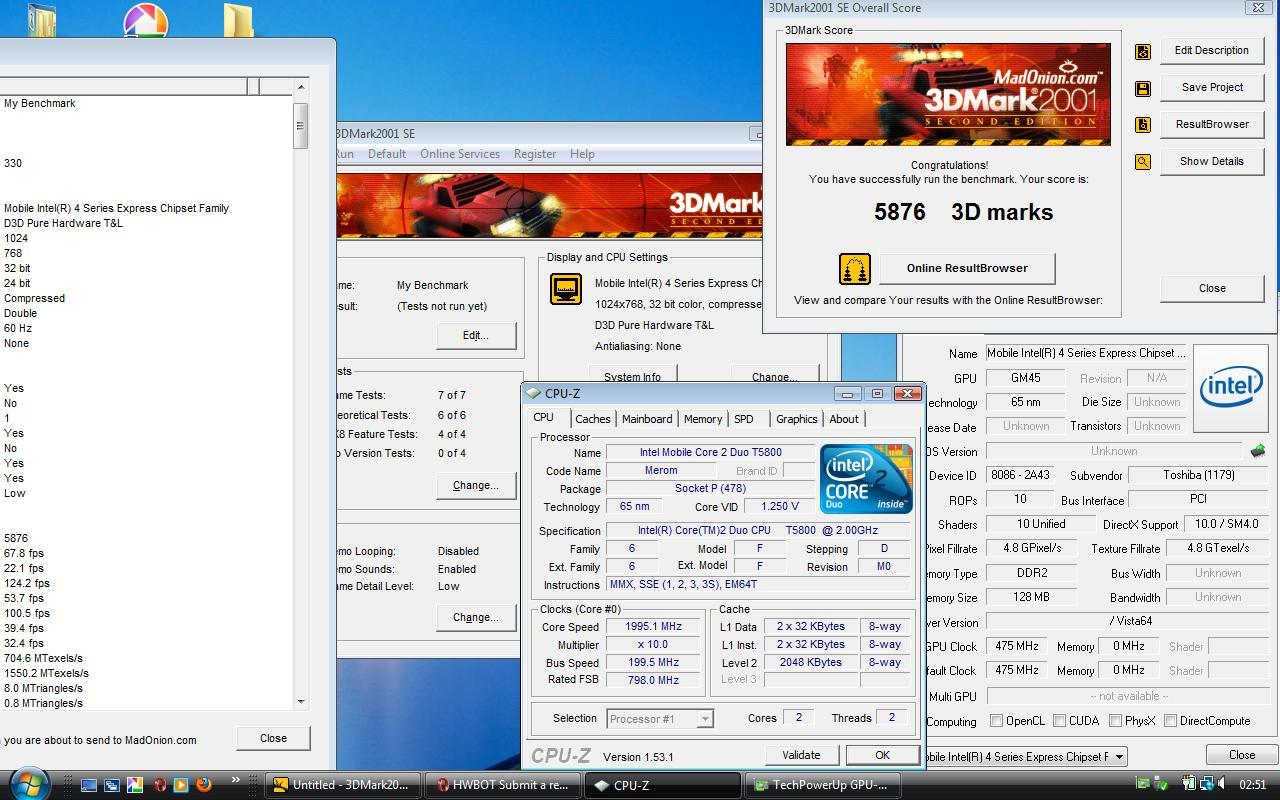The height and width of the screenshot is (800, 1280).
Task: Open the Default menu in 3DMark2001
Action: [387, 154]
